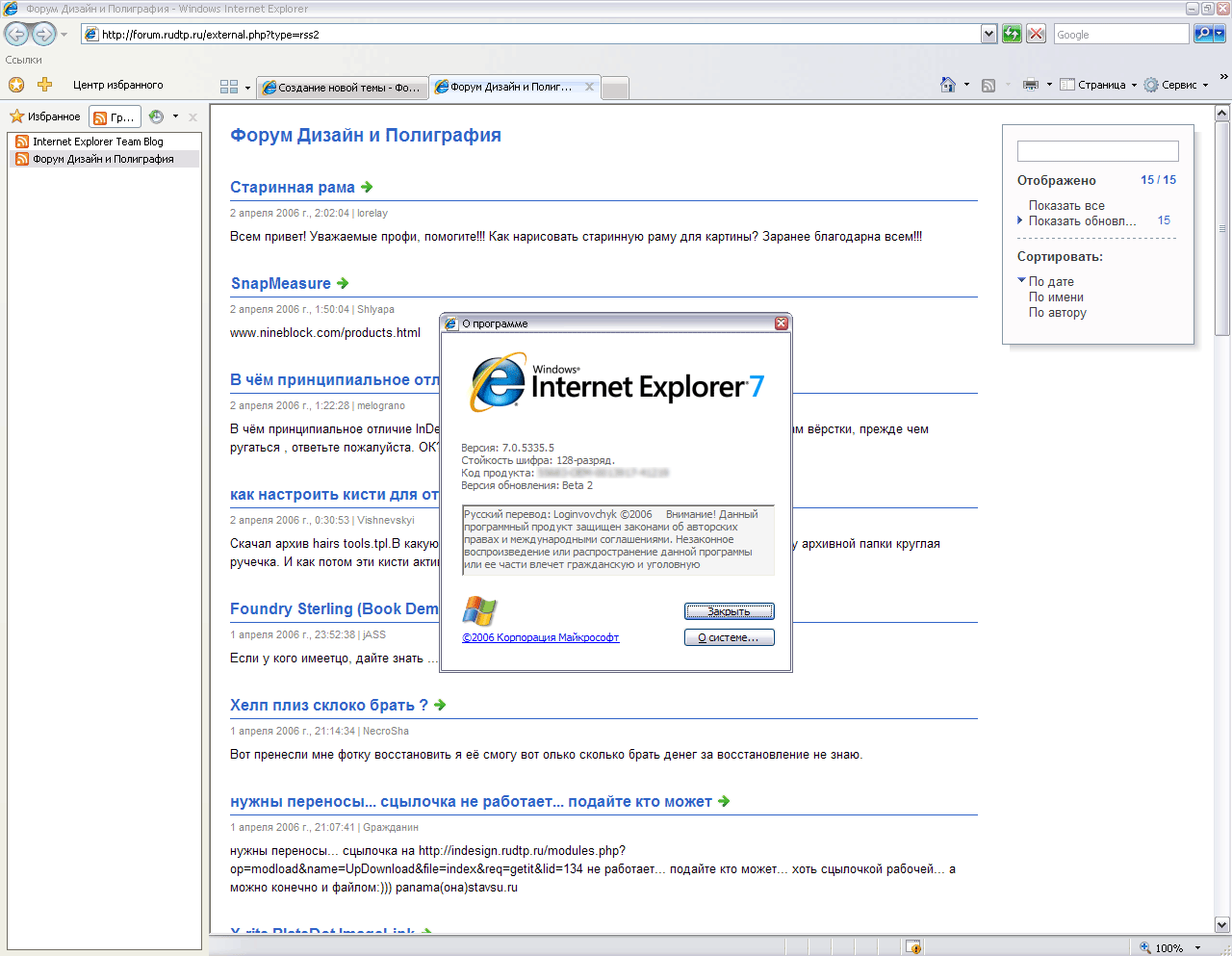1232x956 pixels.
Task: Expand the zoom level dropdown arrow
Action: tap(1197, 948)
